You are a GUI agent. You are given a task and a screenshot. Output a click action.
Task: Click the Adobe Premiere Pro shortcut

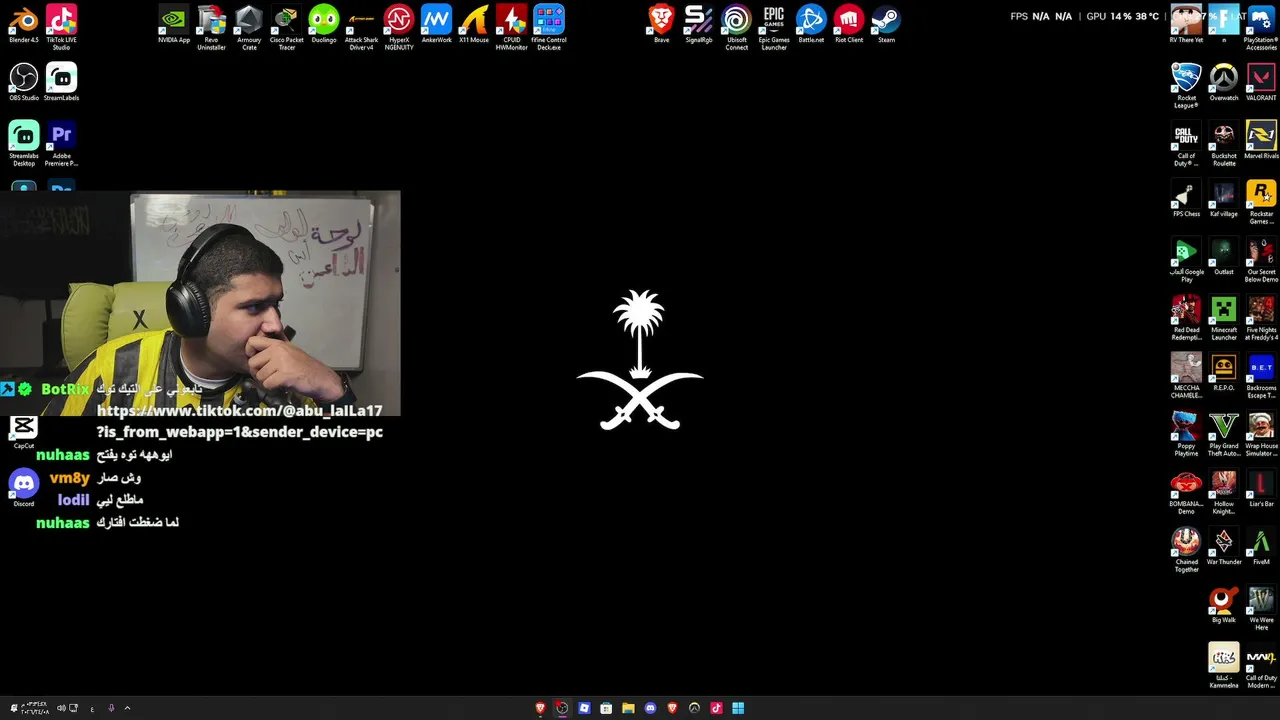pyautogui.click(x=61, y=143)
